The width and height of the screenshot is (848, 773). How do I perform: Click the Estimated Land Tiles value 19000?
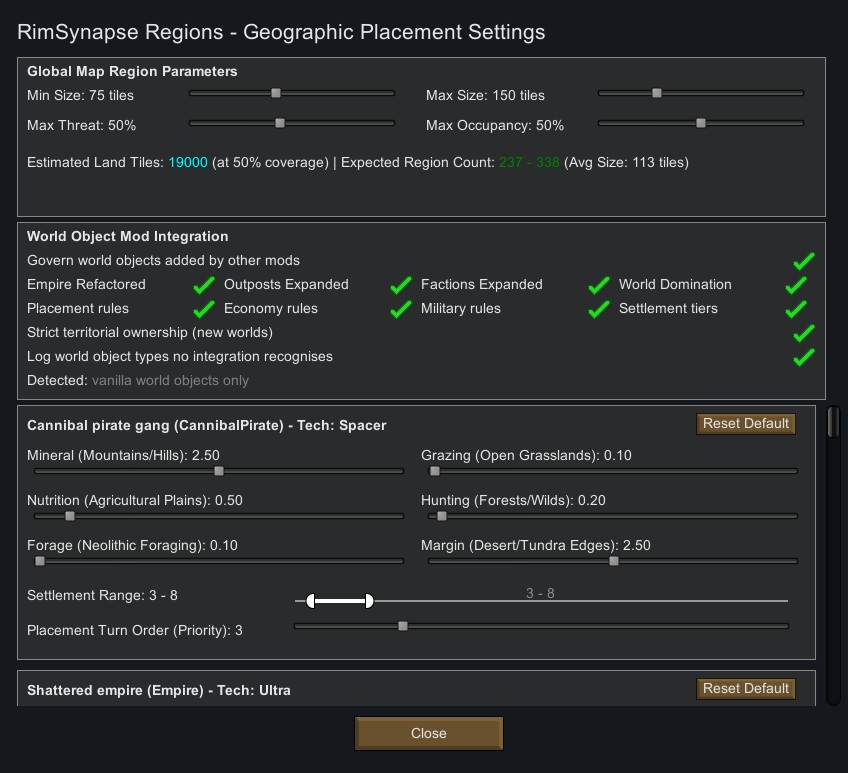click(188, 162)
